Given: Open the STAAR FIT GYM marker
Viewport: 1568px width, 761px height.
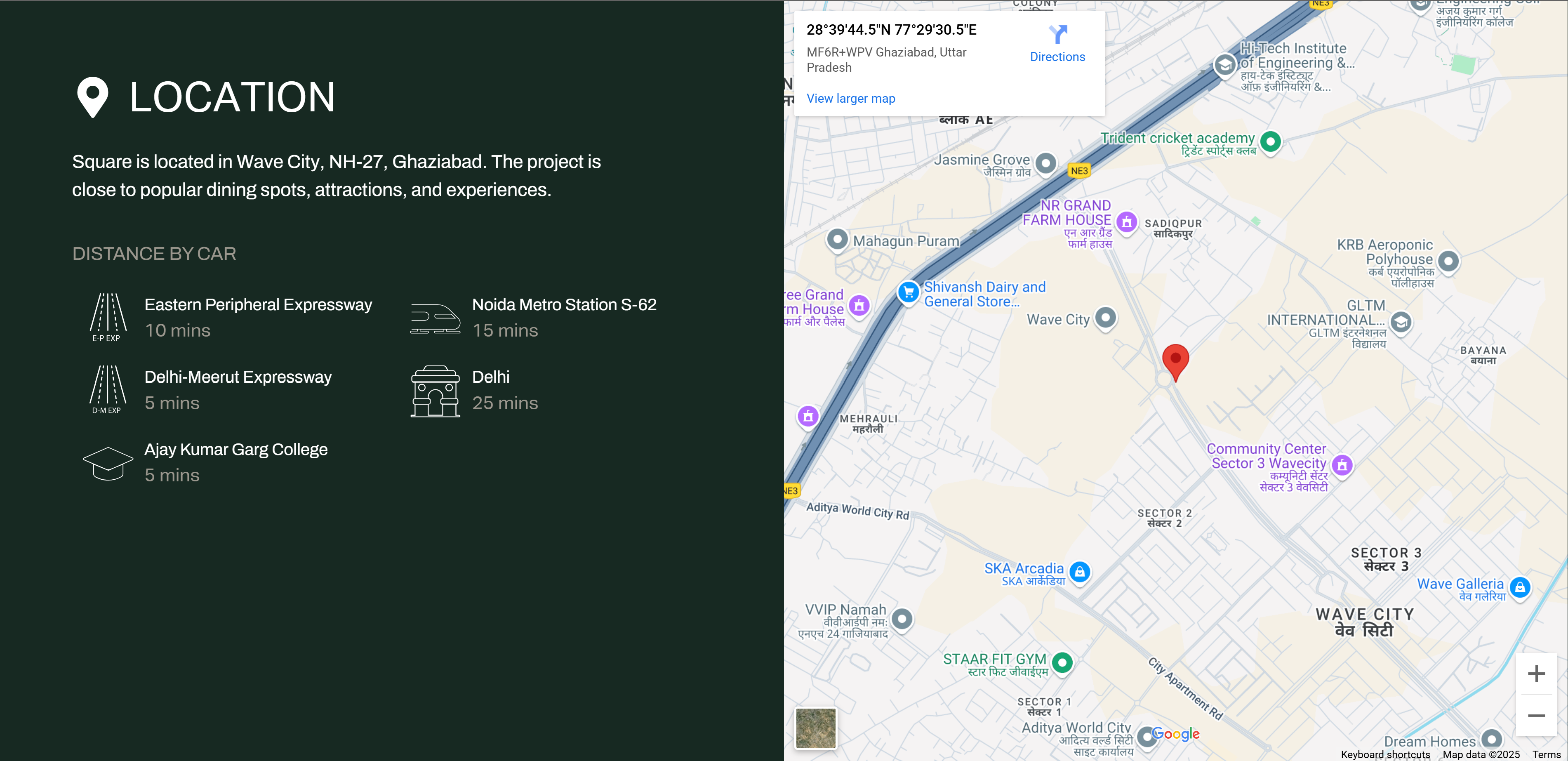Looking at the screenshot, I should (1062, 662).
